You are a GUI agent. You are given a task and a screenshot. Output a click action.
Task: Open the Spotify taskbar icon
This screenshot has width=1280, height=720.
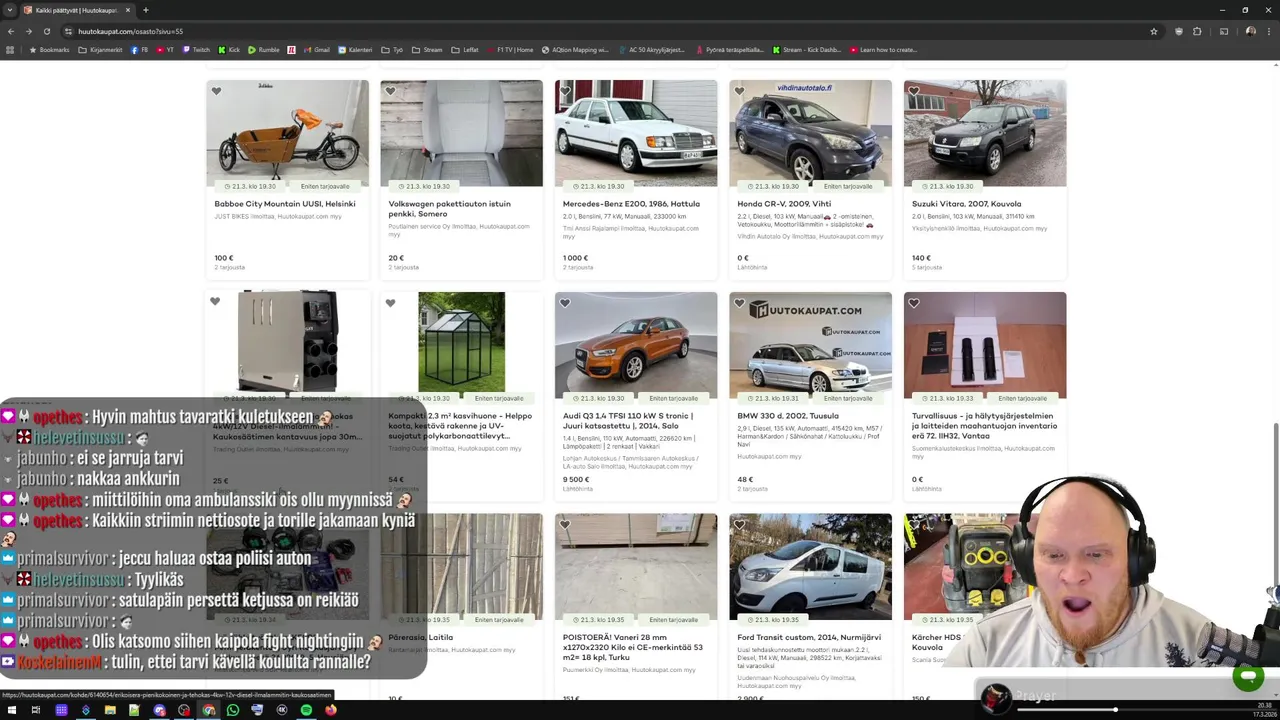point(306,710)
